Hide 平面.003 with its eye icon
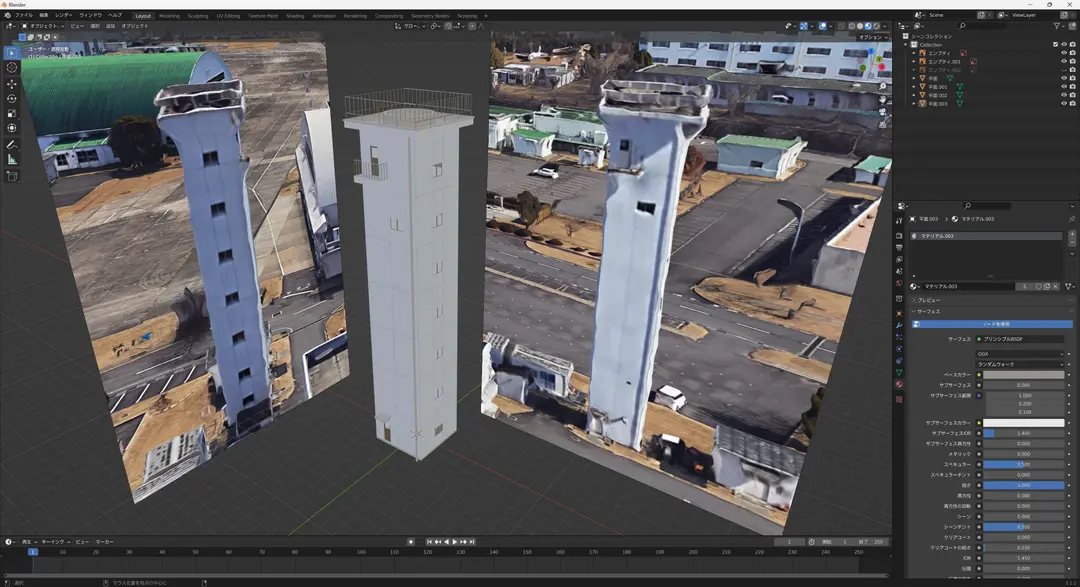This screenshot has height=587, width=1080. pos(1063,103)
